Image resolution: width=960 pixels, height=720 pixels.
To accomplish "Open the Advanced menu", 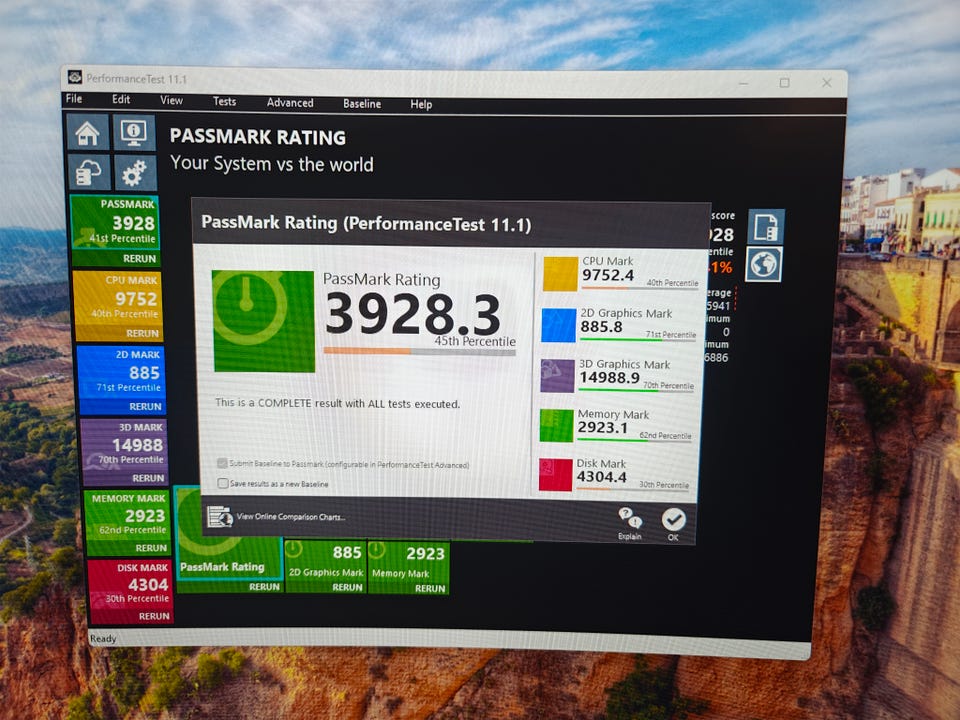I will point(290,103).
